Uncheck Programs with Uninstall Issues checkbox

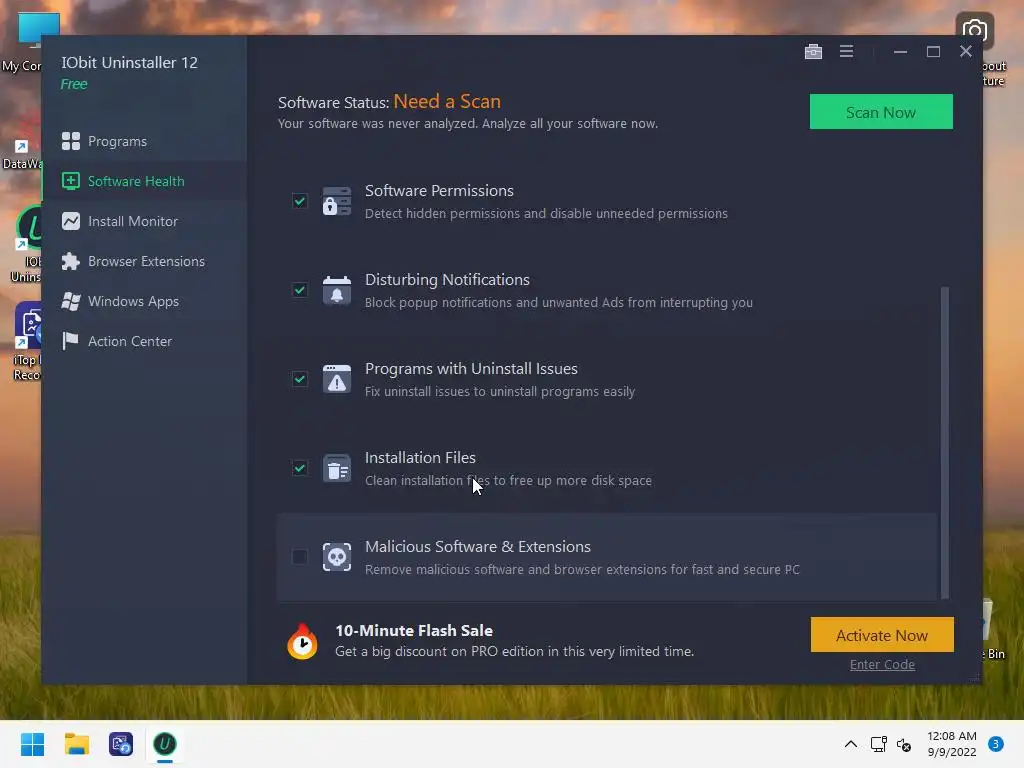tap(300, 379)
